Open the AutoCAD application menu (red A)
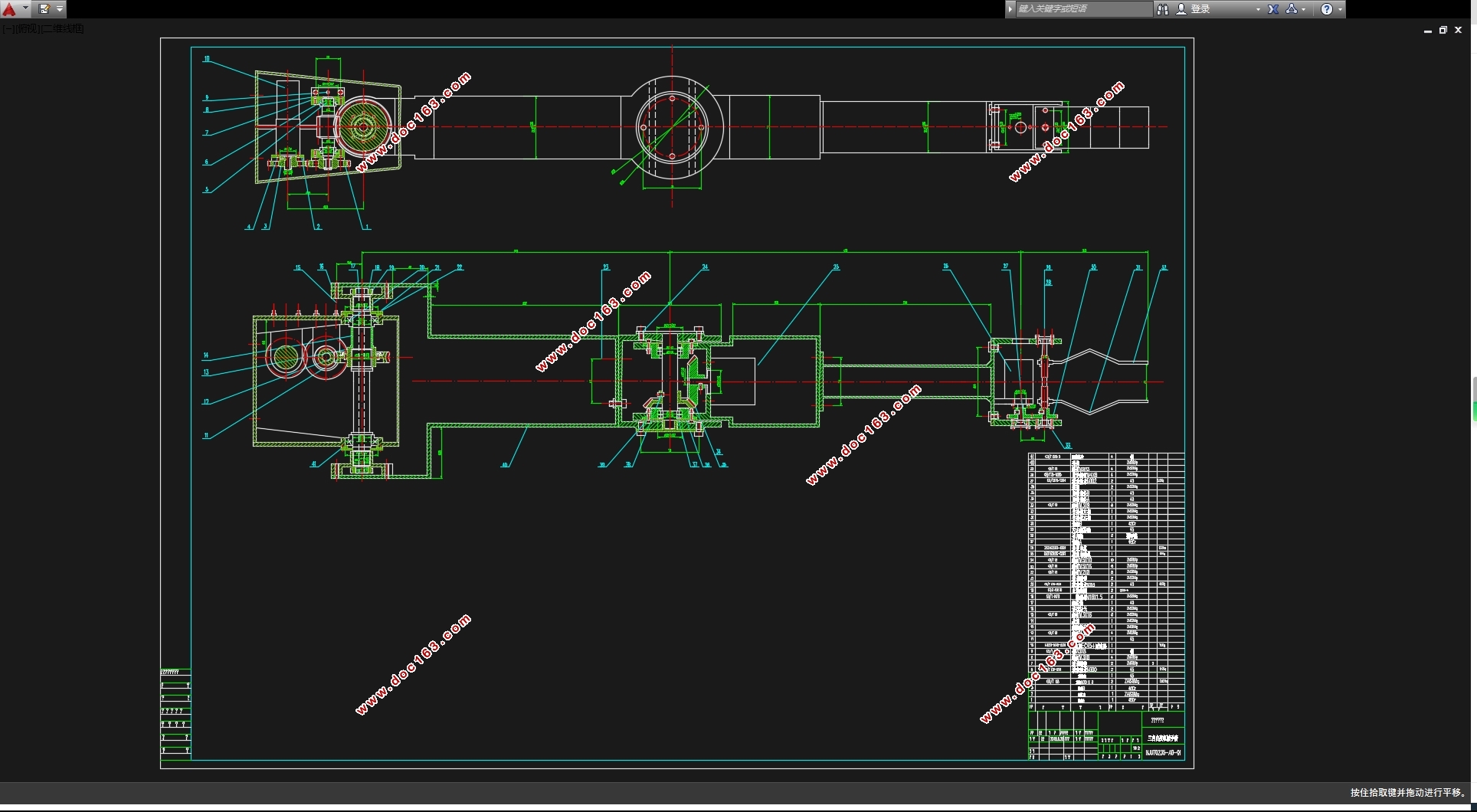Screen dimensions: 1477x812 (x=9, y=9)
